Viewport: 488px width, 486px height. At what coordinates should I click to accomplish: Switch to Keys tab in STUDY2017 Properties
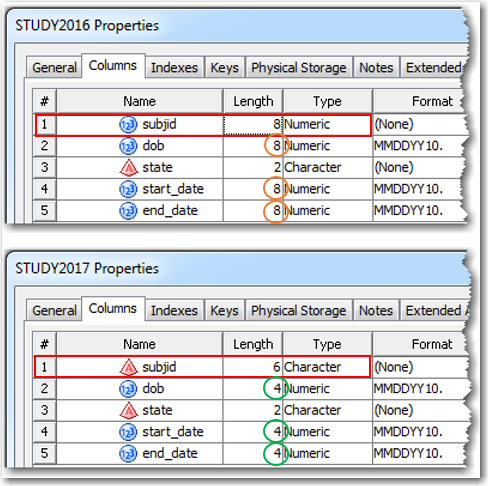[x=224, y=311]
